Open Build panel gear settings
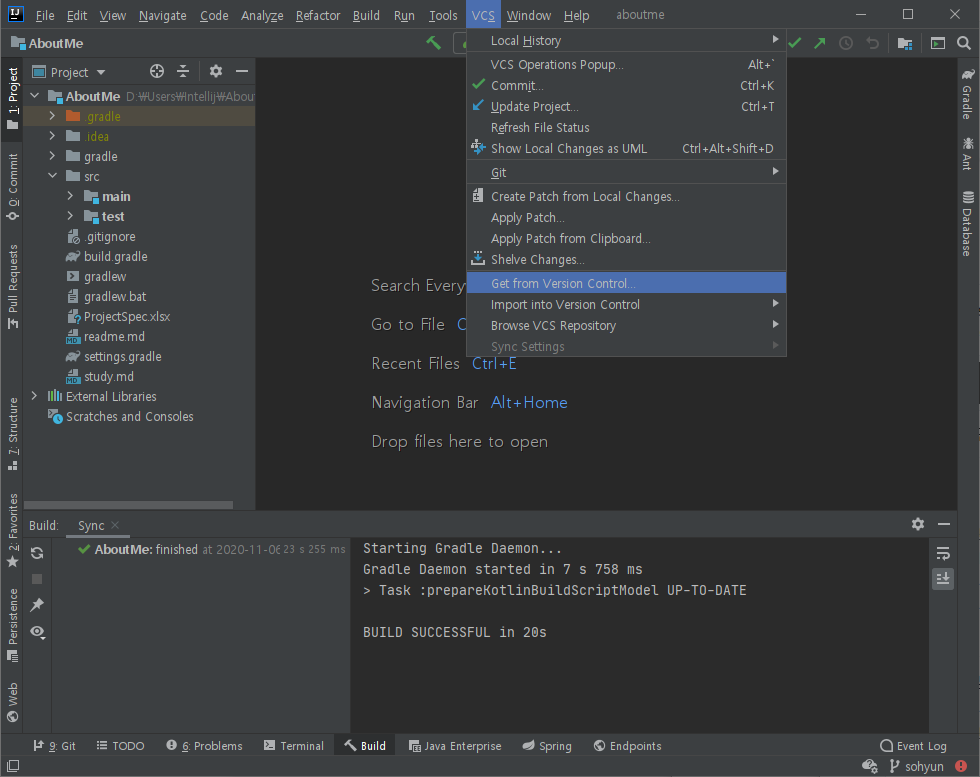Viewport: 980px width, 777px height. click(x=918, y=524)
